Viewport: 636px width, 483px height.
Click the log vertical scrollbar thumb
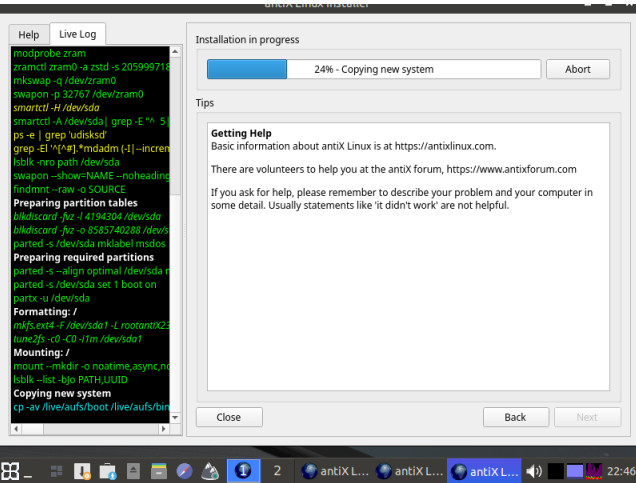pyautogui.click(x=175, y=126)
